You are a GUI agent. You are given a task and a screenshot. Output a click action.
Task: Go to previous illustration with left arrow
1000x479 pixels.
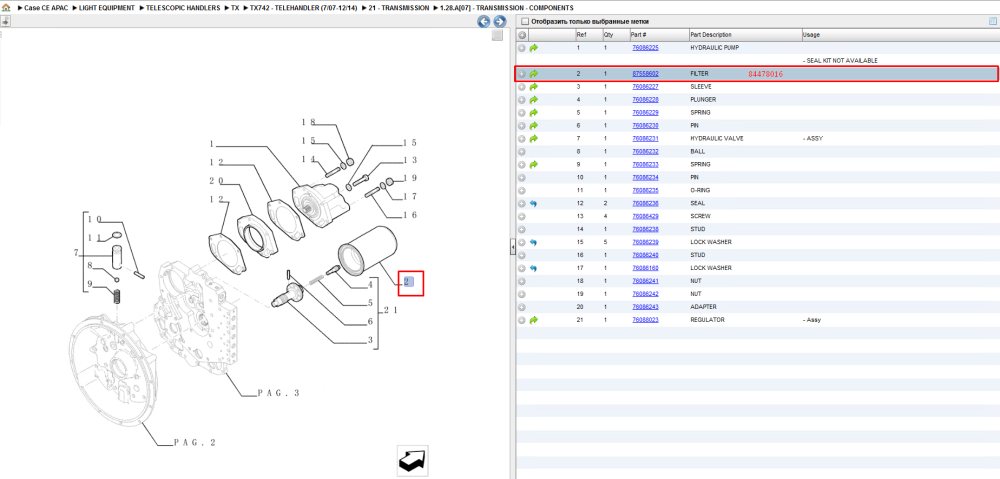click(484, 22)
